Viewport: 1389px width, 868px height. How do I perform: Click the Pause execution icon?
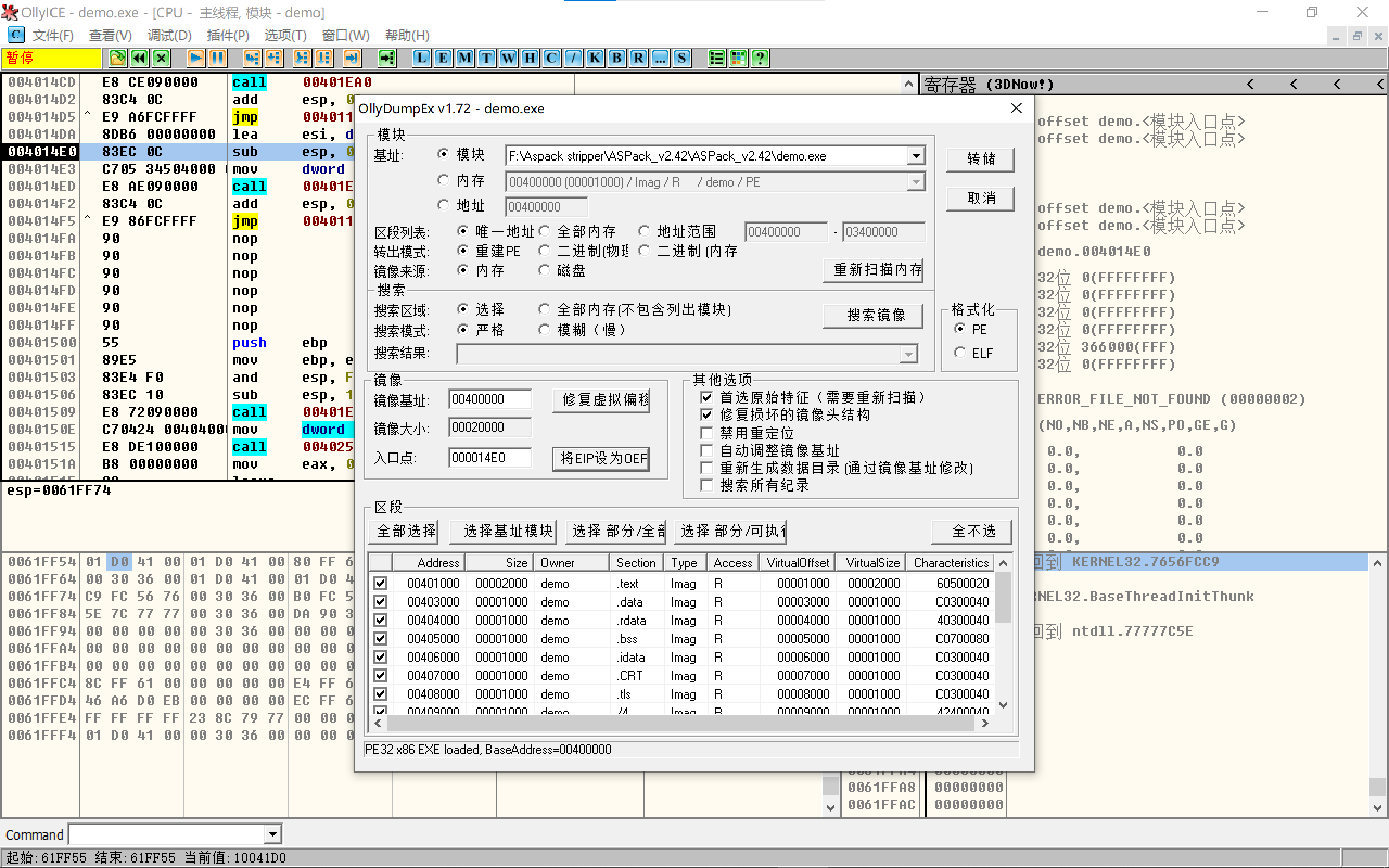pos(218,58)
